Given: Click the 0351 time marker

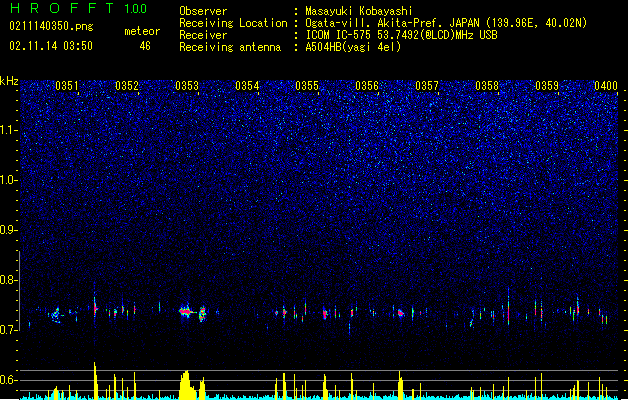Looking at the screenshot, I should coord(67,86).
